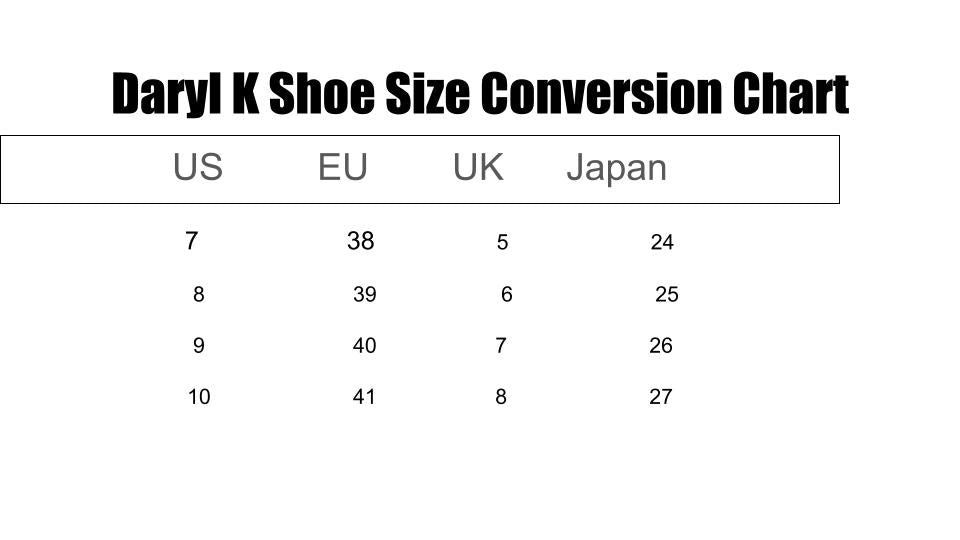960x540 pixels.
Task: Click EU size 41 value
Action: click(x=364, y=397)
